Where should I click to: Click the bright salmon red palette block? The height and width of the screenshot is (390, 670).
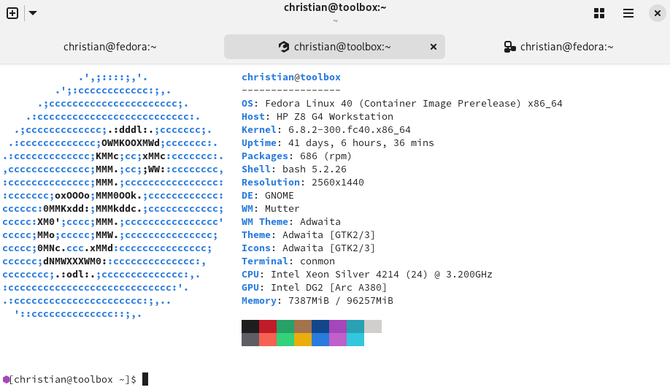pos(268,340)
